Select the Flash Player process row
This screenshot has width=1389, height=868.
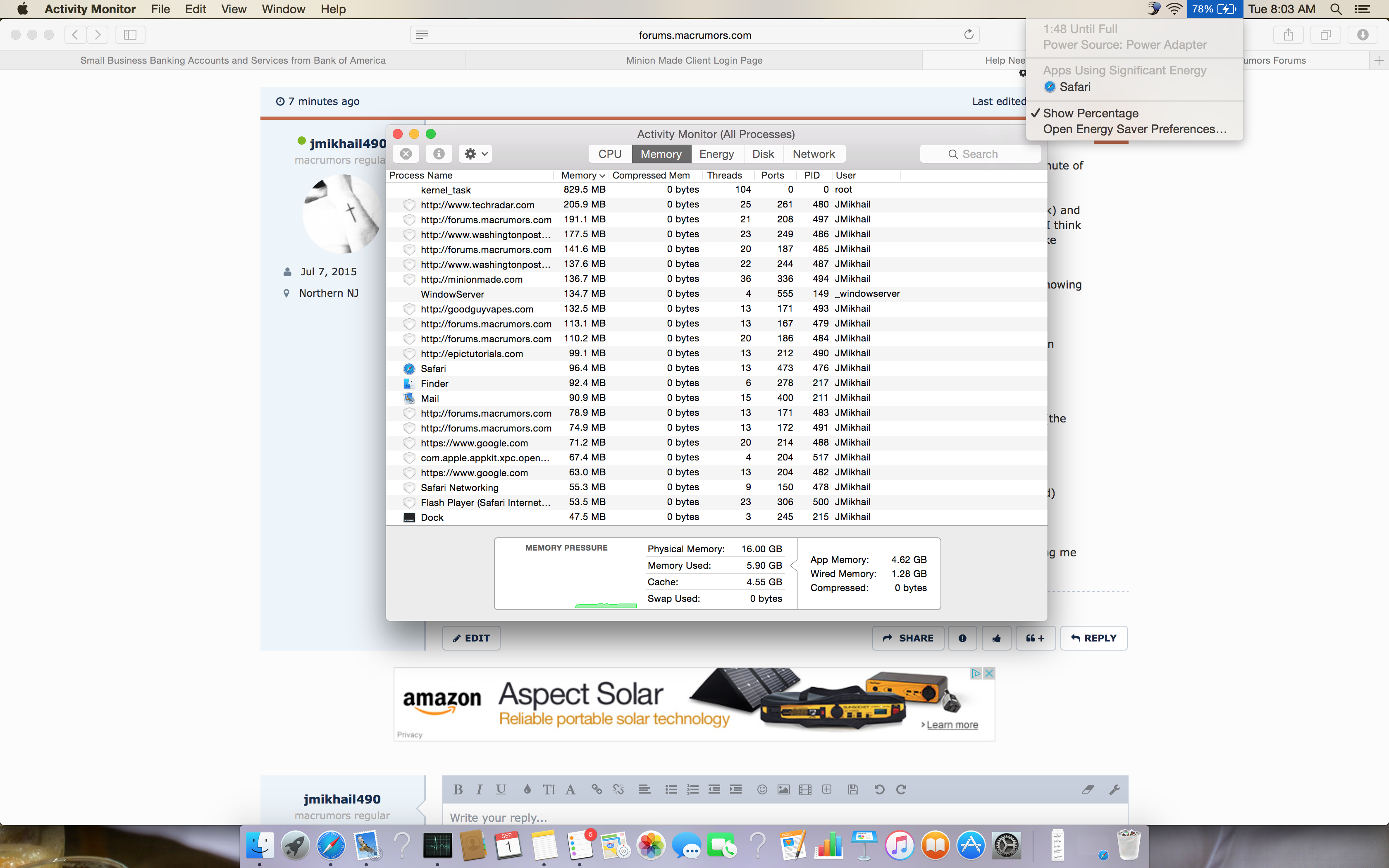tap(716, 502)
